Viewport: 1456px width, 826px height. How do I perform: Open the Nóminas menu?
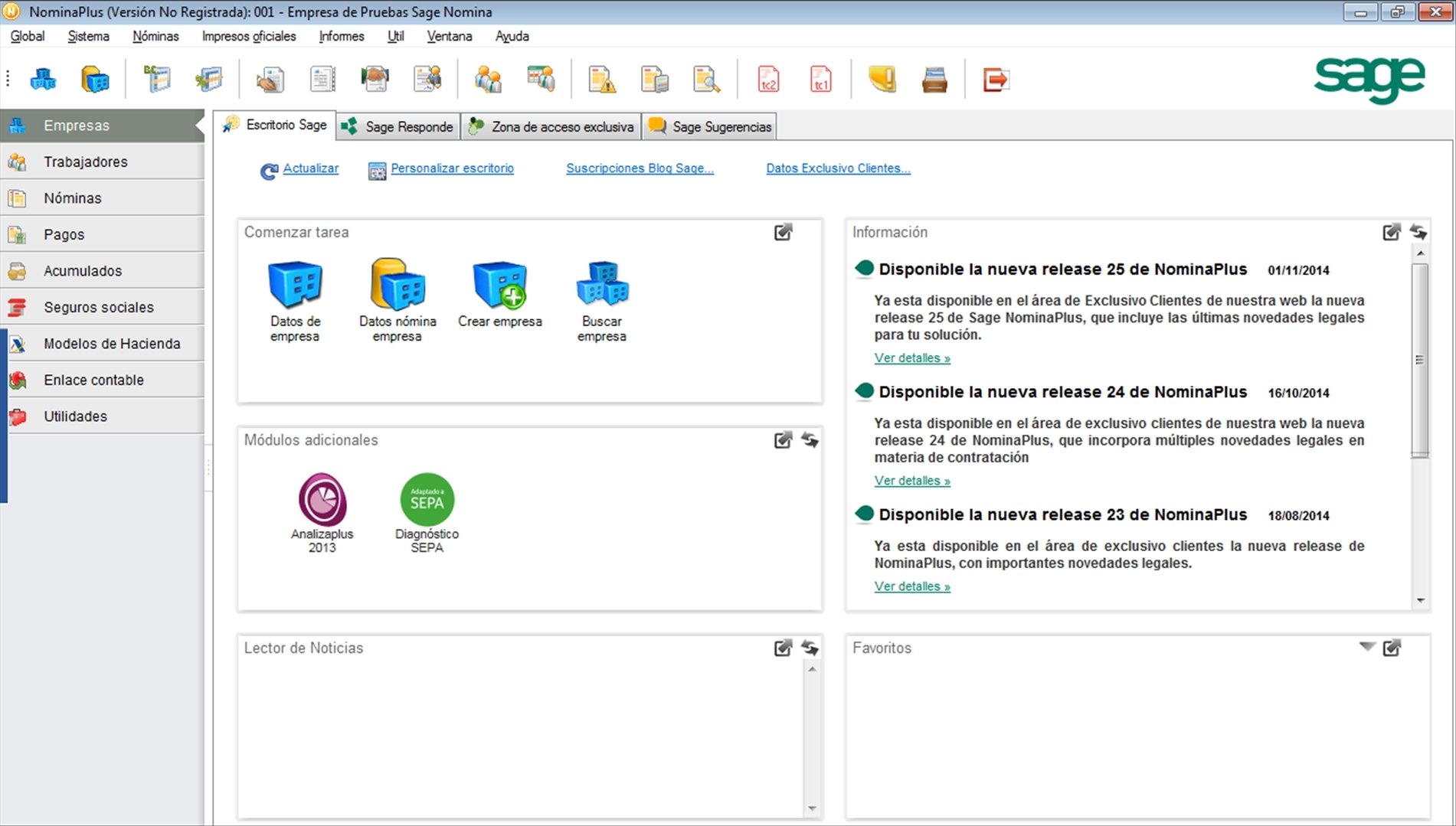pos(155,36)
